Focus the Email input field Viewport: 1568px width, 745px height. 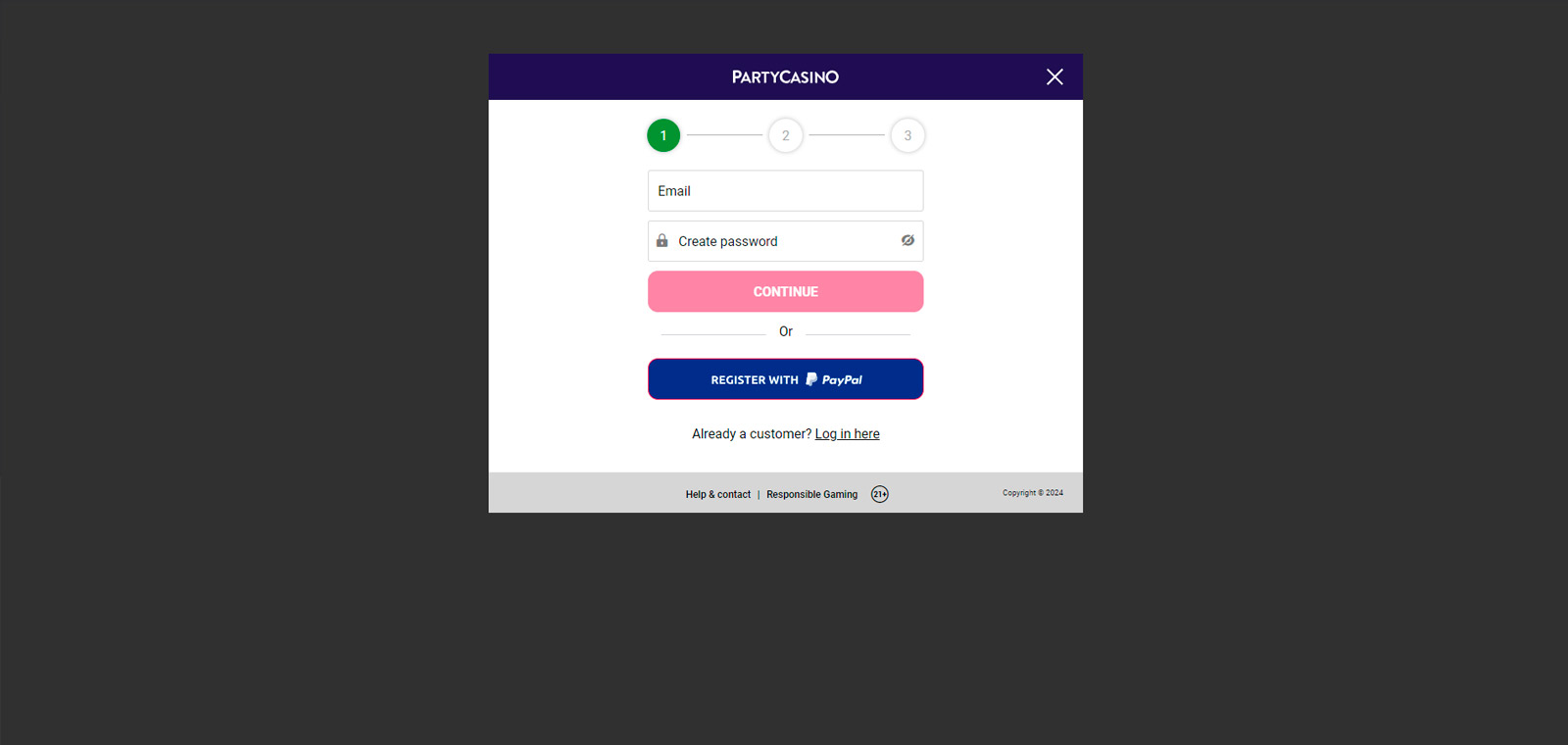pos(785,191)
